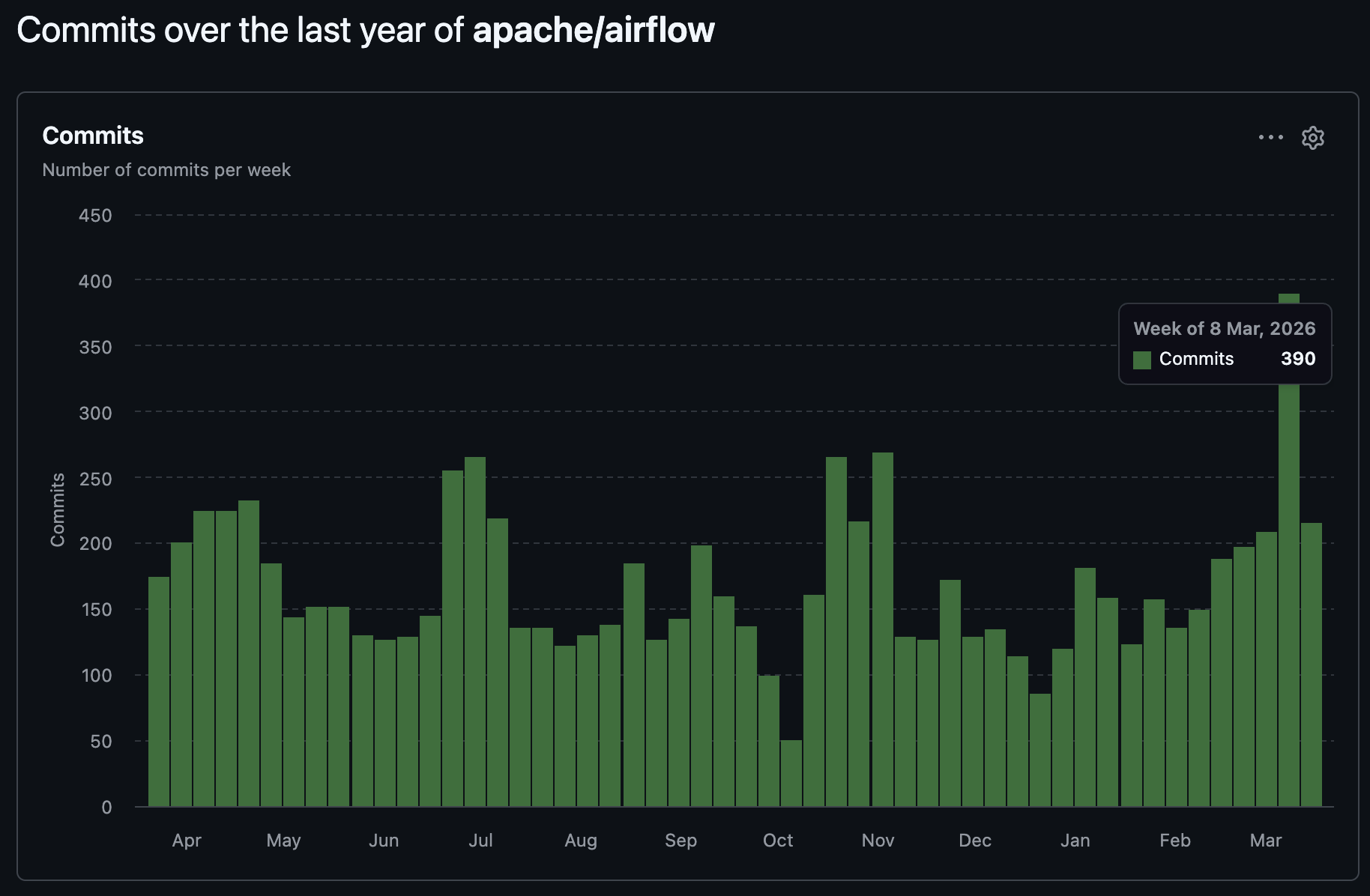
Task: Click the 450 value on the y-axis
Action: coord(95,216)
